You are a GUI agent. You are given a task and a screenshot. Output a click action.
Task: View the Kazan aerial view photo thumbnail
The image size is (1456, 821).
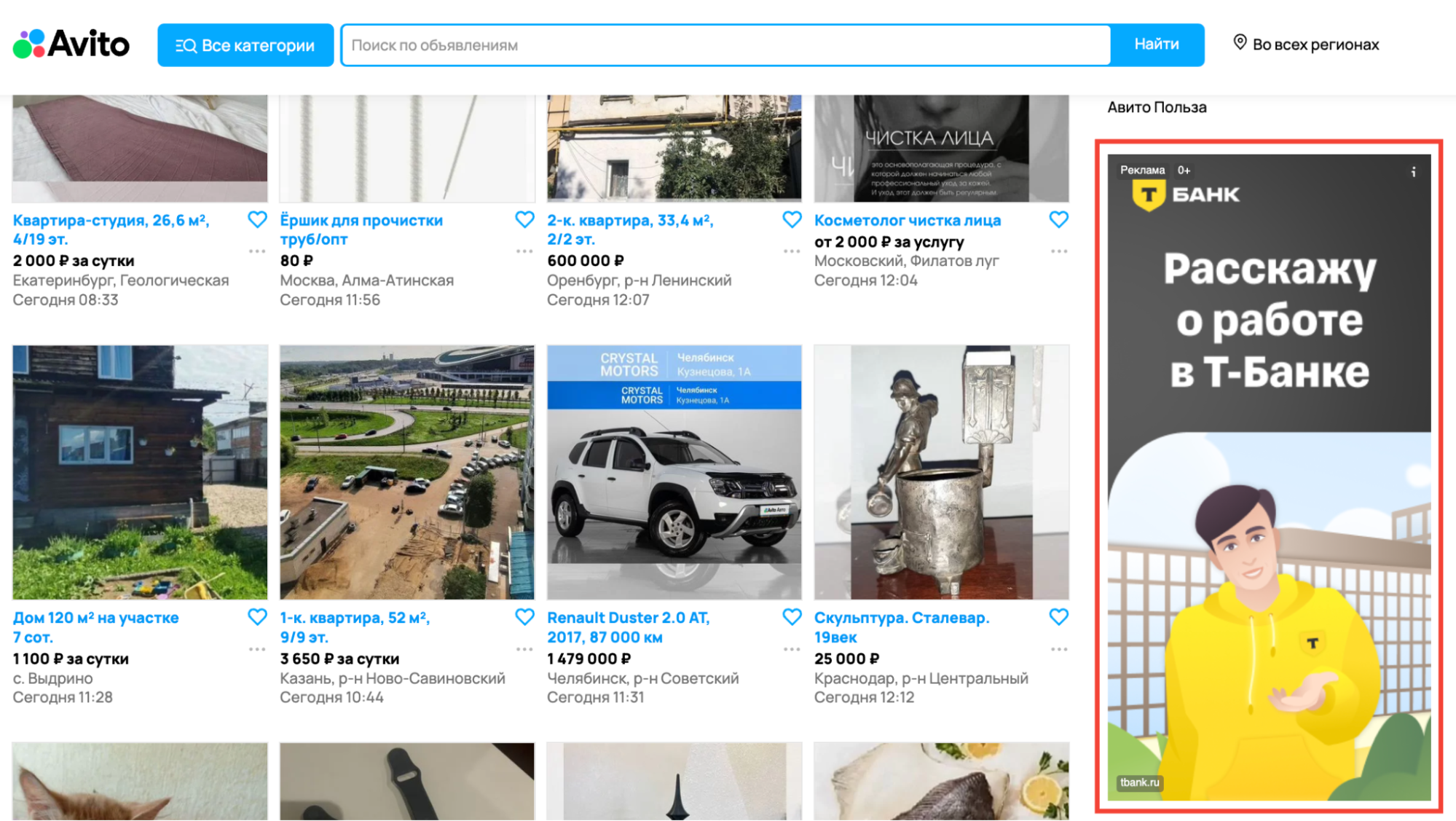[x=407, y=472]
